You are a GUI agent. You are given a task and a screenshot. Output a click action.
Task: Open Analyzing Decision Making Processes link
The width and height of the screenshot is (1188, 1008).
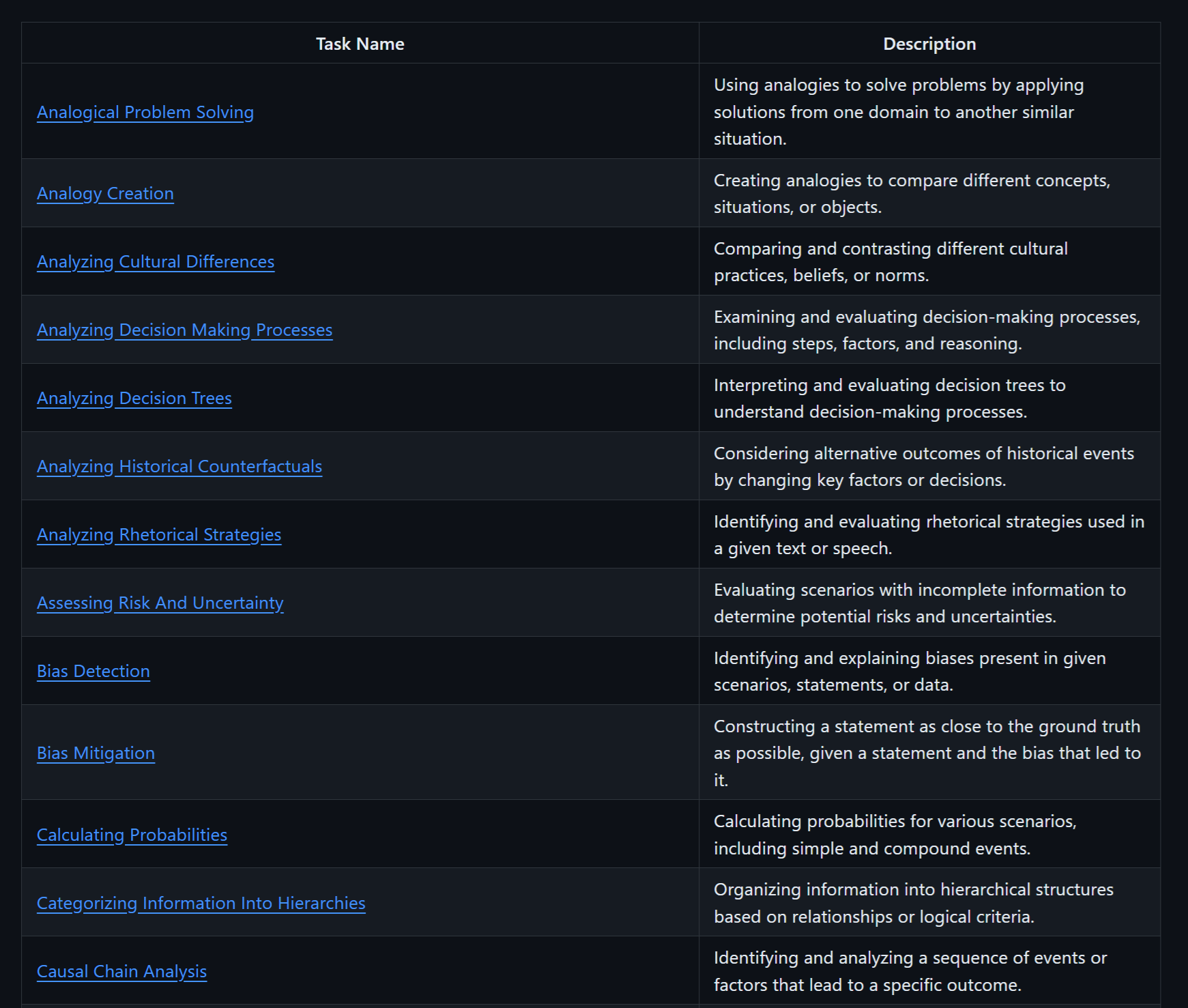pos(185,330)
